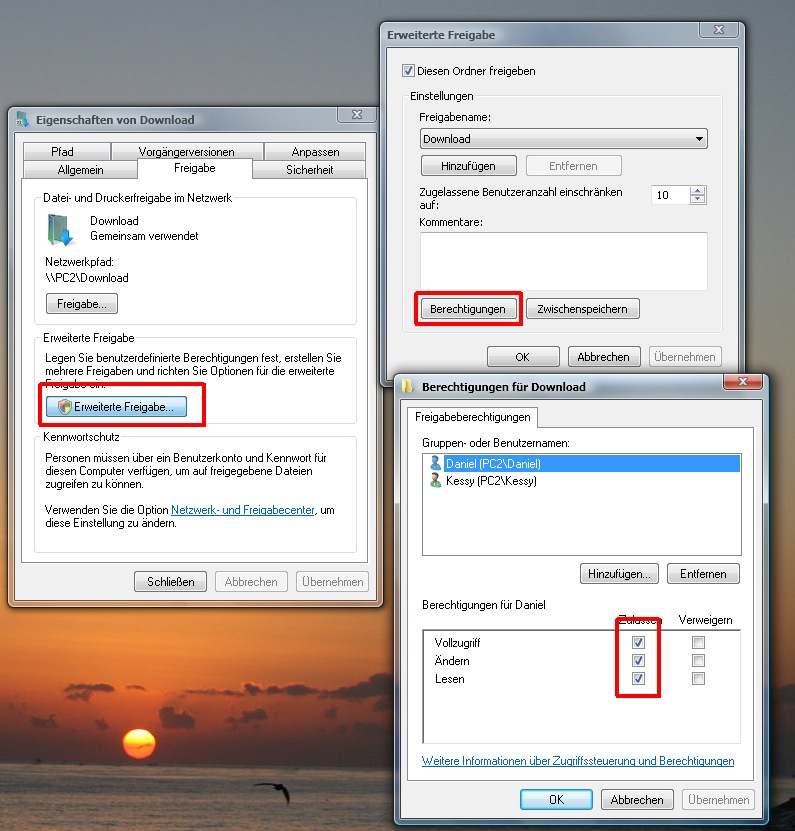The width and height of the screenshot is (795, 831).
Task: Switch to the Vorgängerversionen tab
Action: pos(187,152)
